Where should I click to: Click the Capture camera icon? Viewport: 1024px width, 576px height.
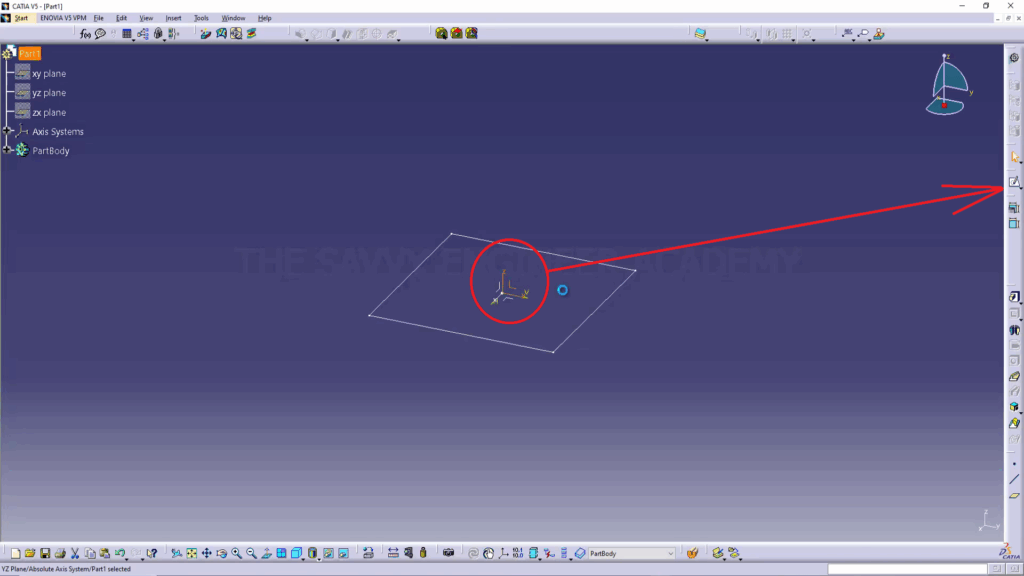coord(448,553)
